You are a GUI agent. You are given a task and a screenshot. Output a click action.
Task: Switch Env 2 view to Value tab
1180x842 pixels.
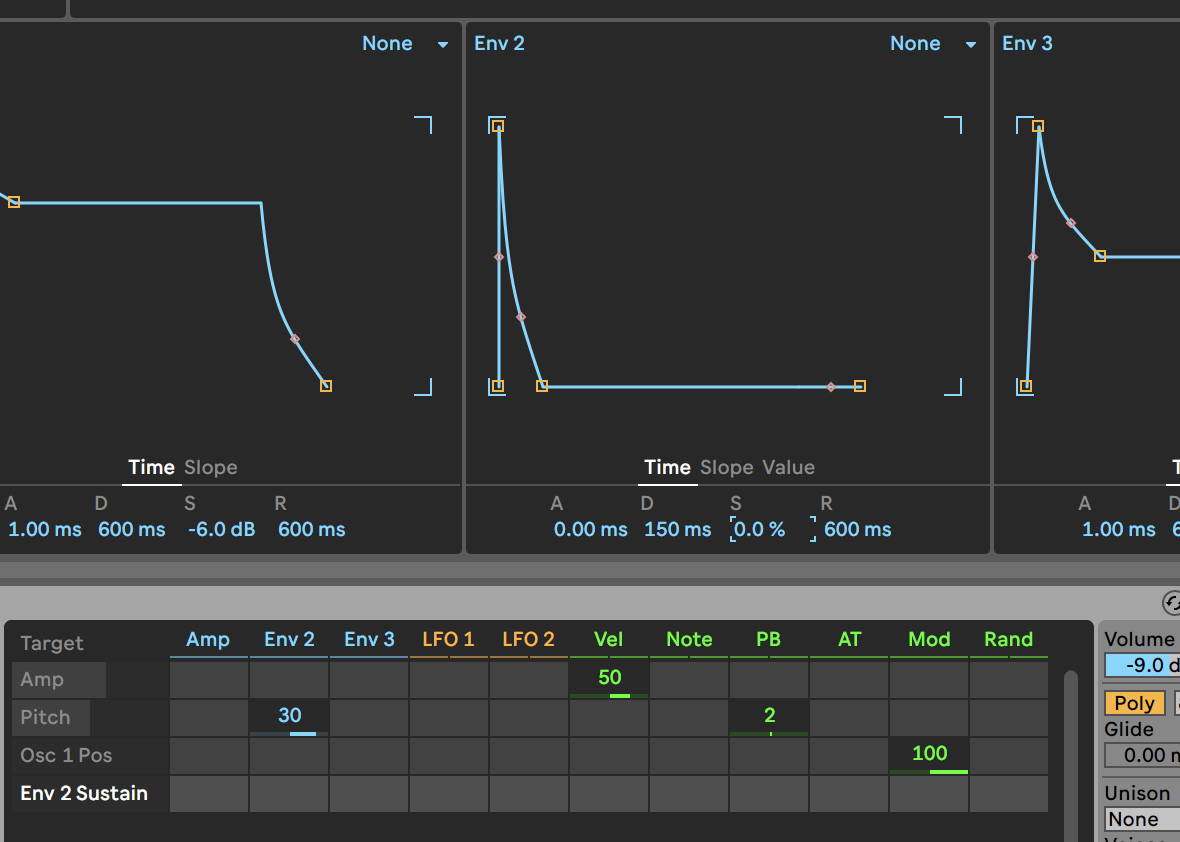coord(788,467)
